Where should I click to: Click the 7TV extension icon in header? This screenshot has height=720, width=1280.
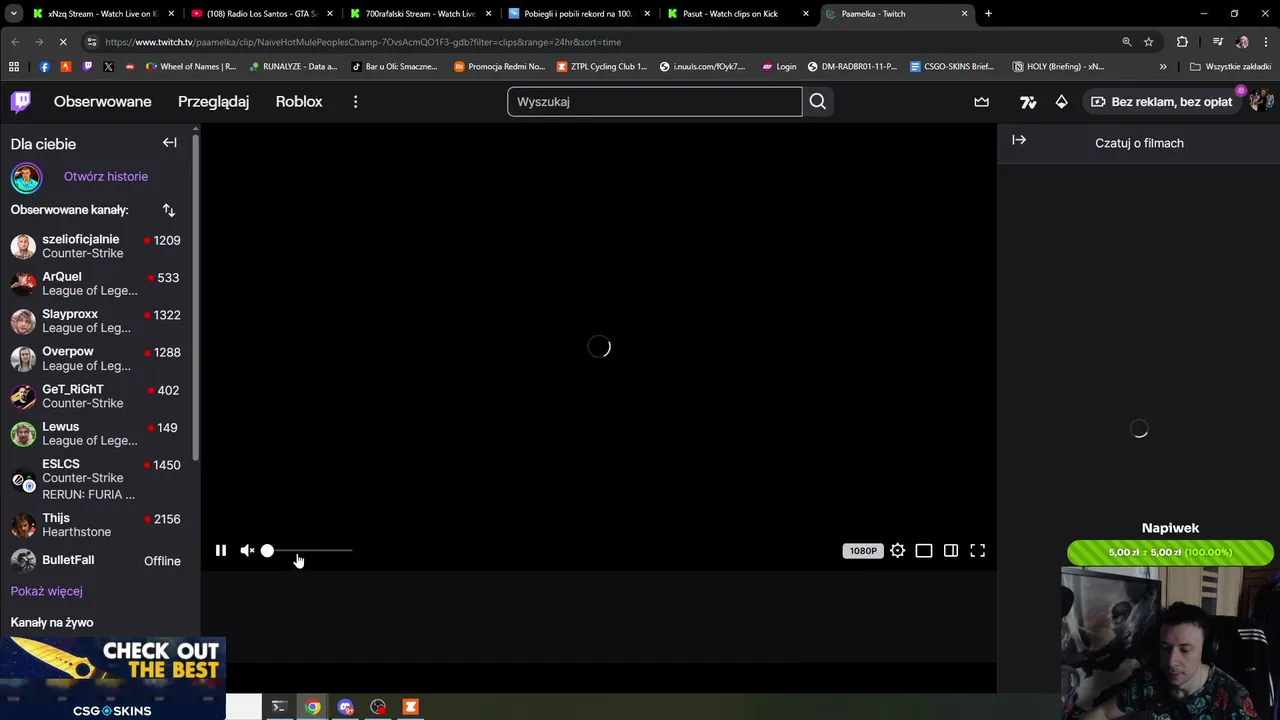[x=1028, y=101]
